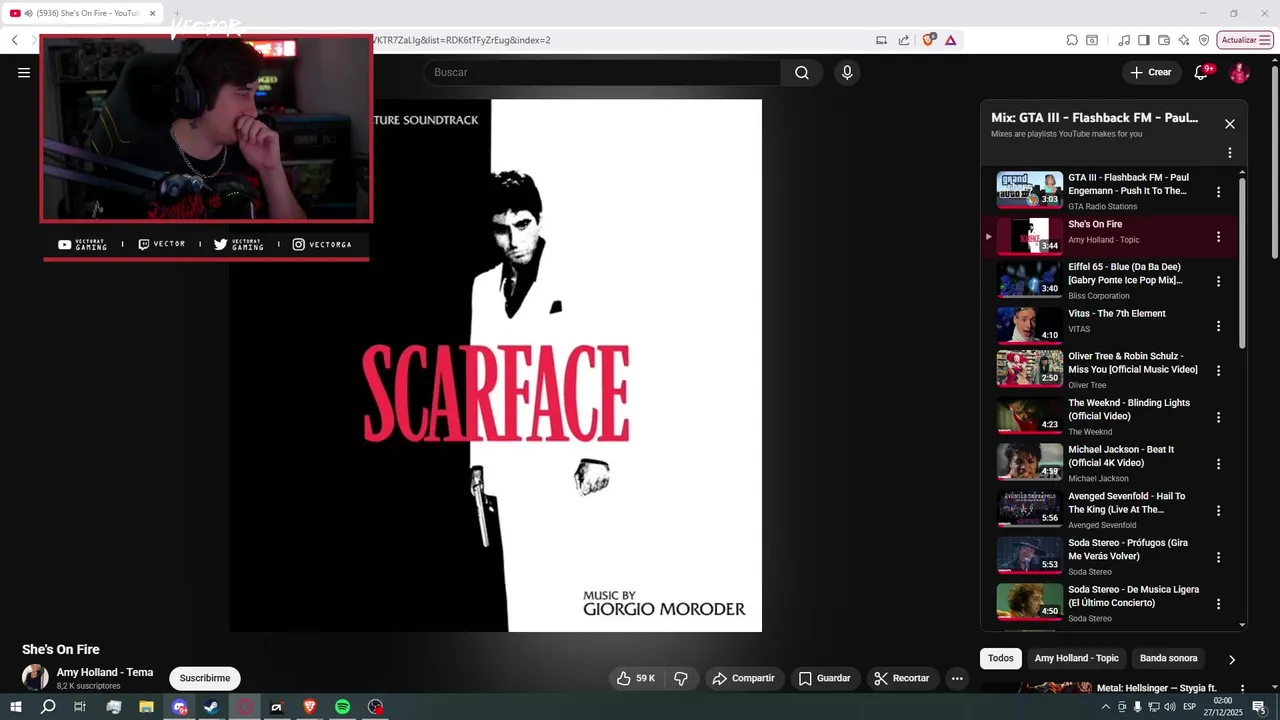This screenshot has width=1280, height=720.
Task: Open the YouTube account avatar menu
Action: point(1239,72)
